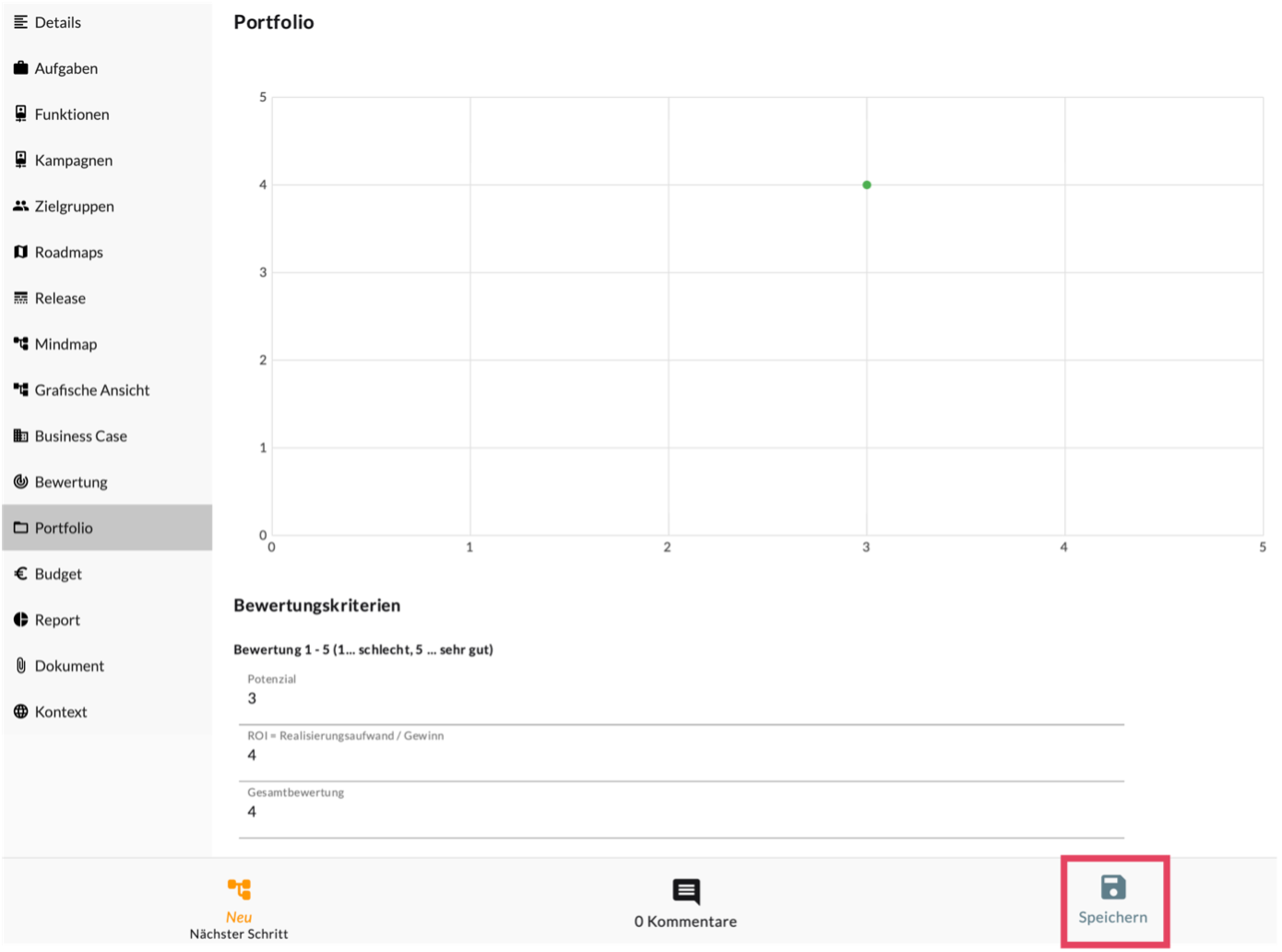The height and width of the screenshot is (952, 1282).
Task: Open the Details section
Action: (x=57, y=22)
